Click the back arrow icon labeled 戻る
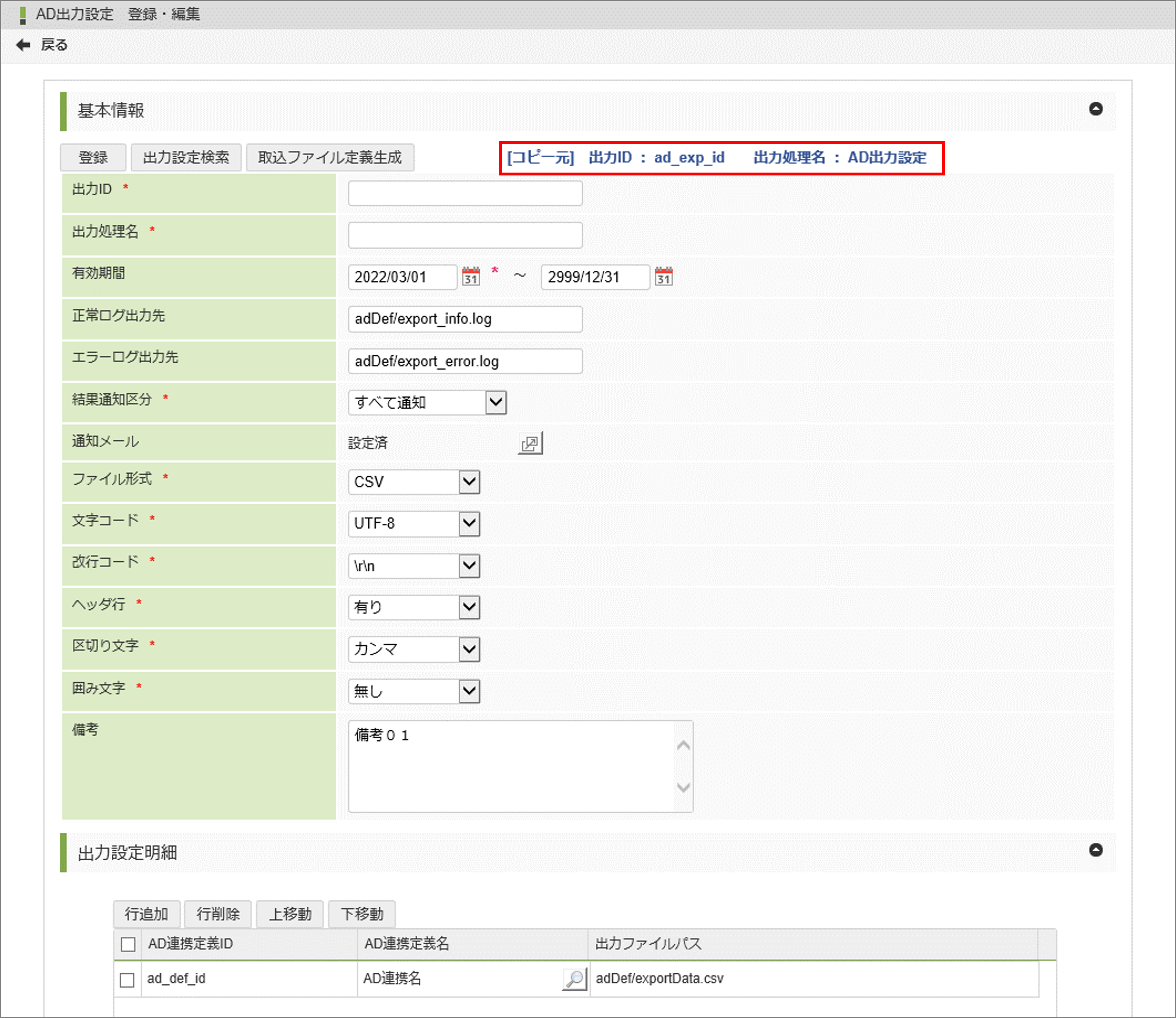Screen dimensions: 1176x1018 click(23, 45)
